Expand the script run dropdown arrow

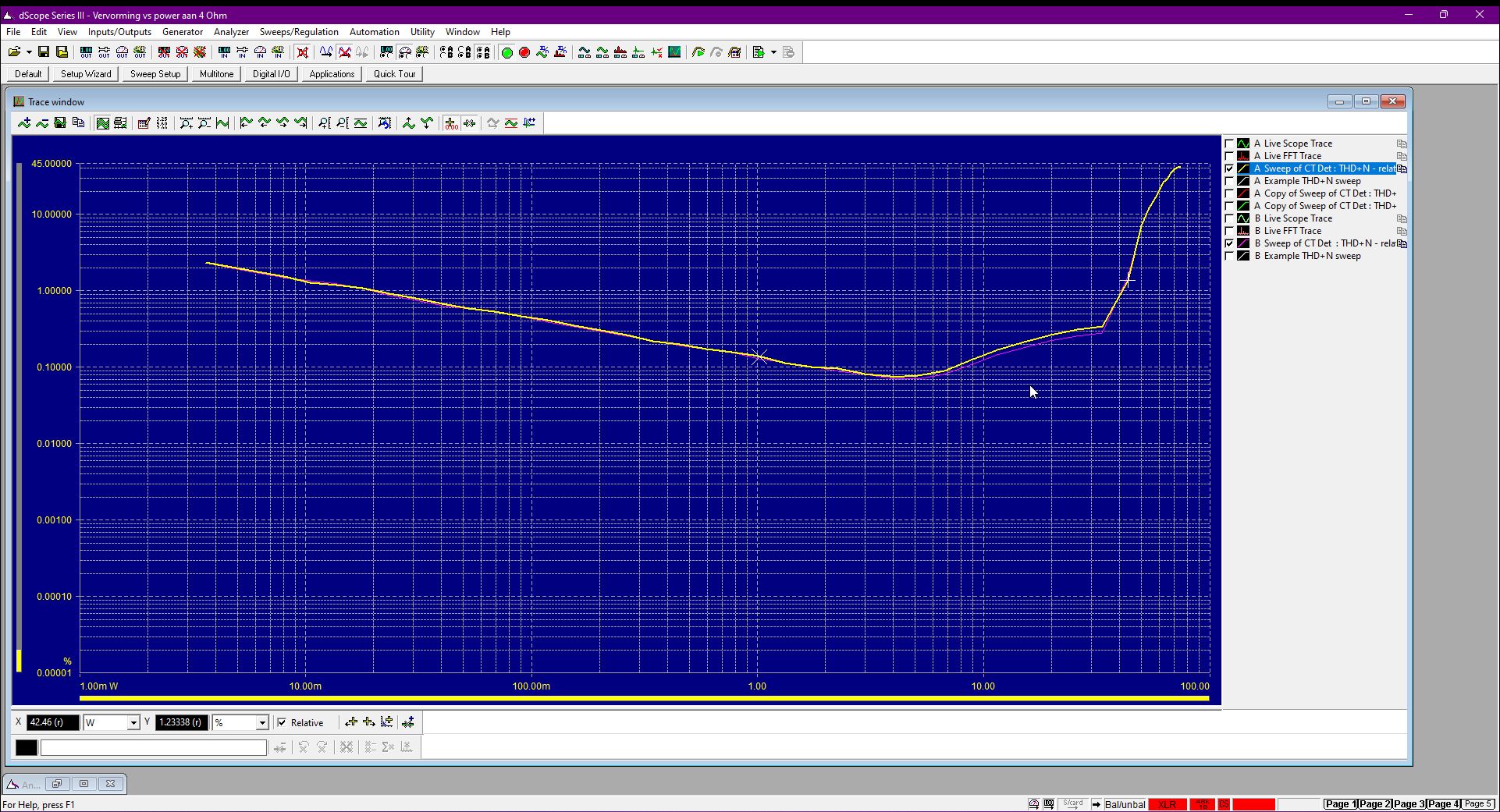773,52
